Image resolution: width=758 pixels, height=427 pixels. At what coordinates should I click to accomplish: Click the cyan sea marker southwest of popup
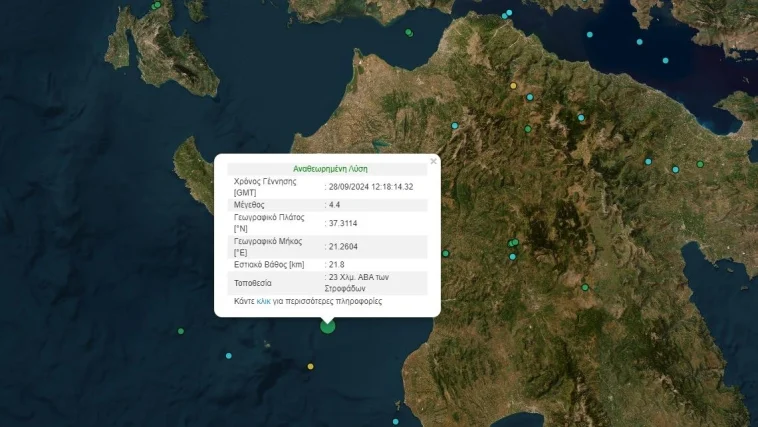click(229, 356)
